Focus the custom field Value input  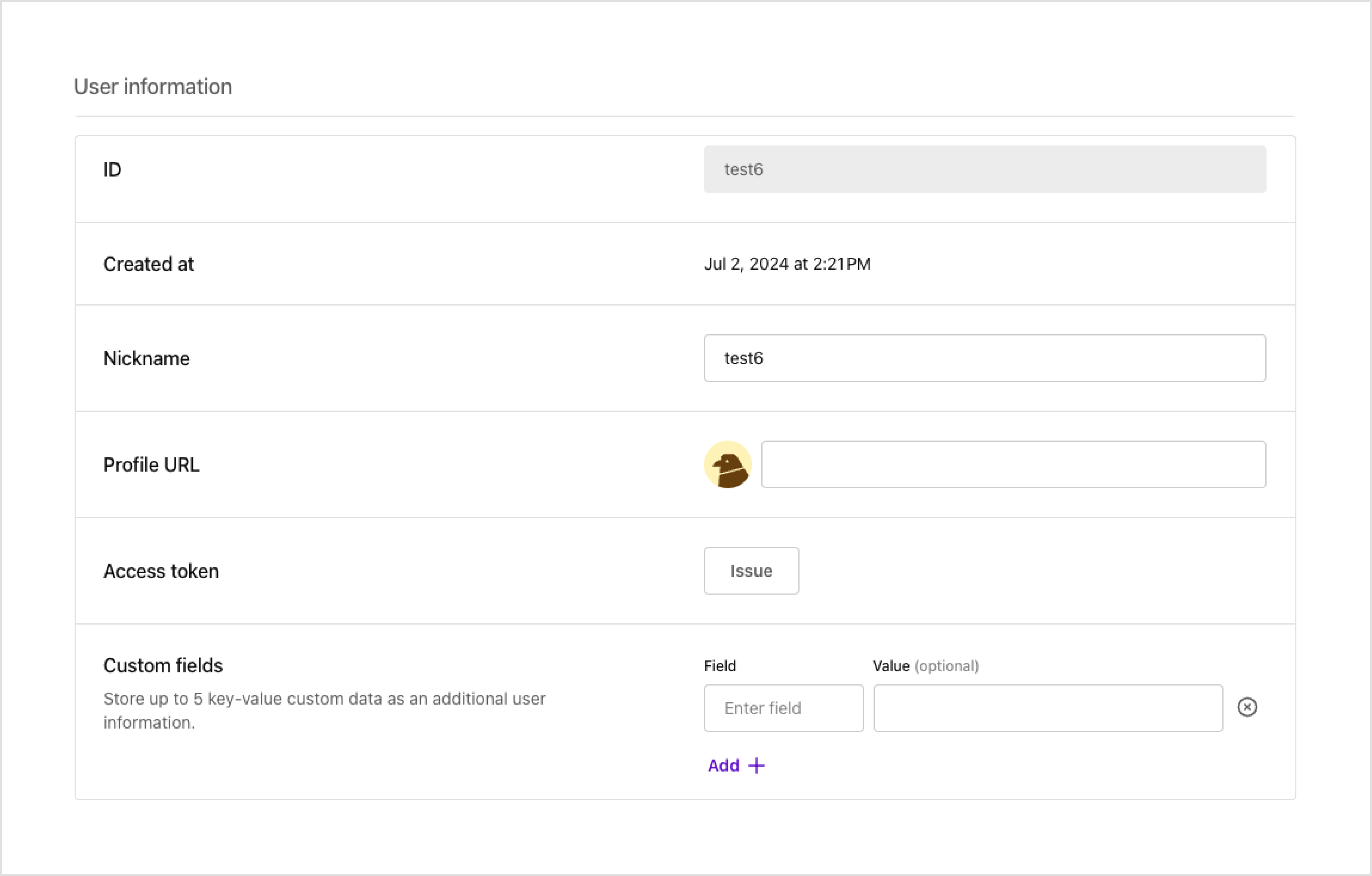1048,708
